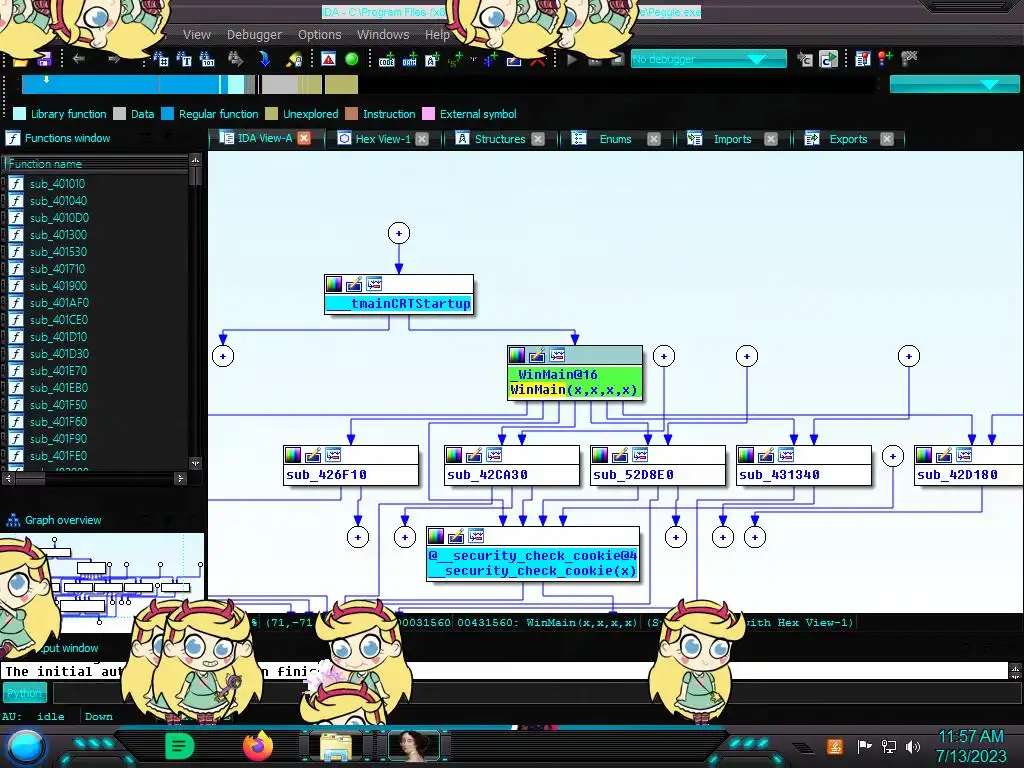Open the View menu
This screenshot has width=1024, height=768.
click(x=197, y=35)
